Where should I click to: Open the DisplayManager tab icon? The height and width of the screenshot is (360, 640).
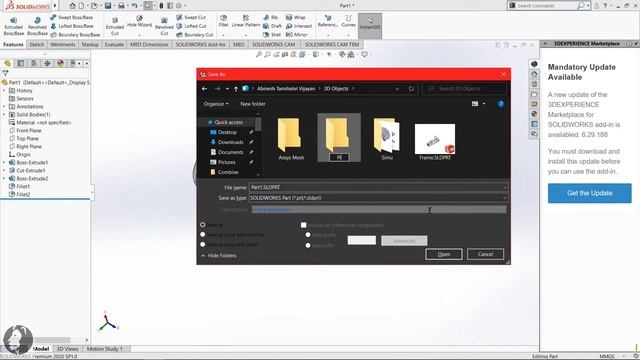pyautogui.click(x=60, y=63)
